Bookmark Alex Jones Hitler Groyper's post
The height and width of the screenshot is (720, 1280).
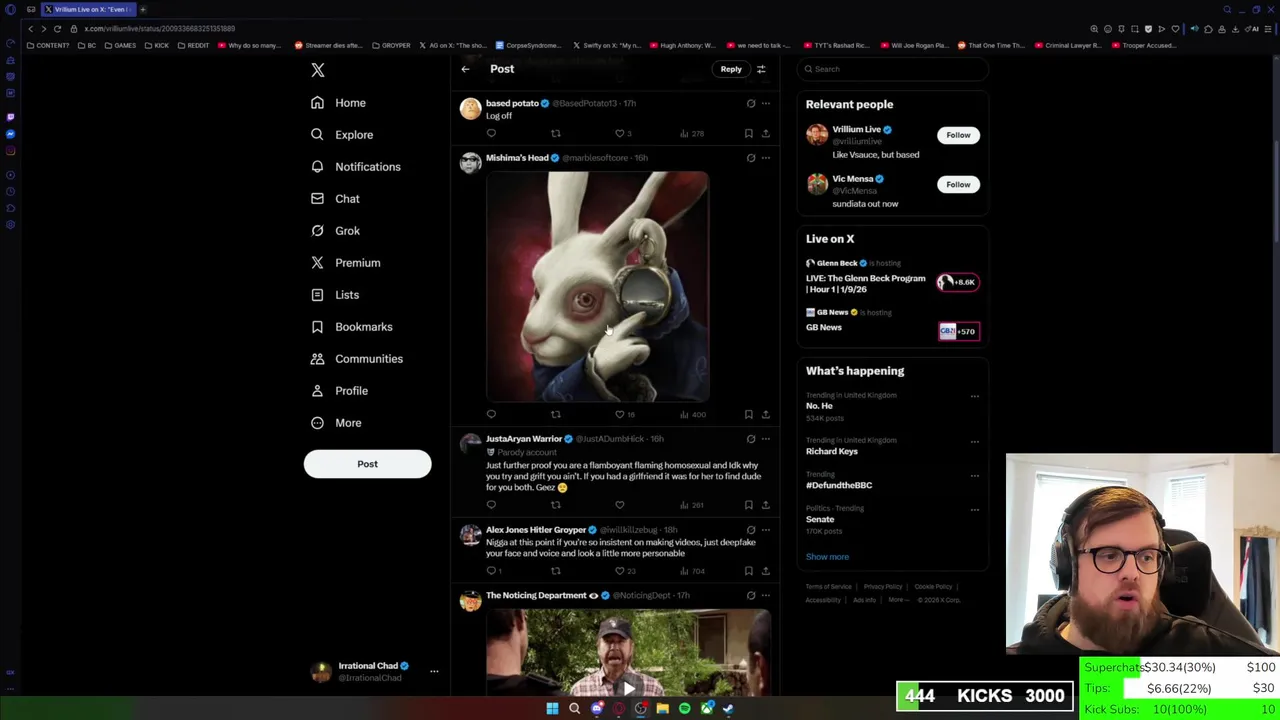pos(748,571)
